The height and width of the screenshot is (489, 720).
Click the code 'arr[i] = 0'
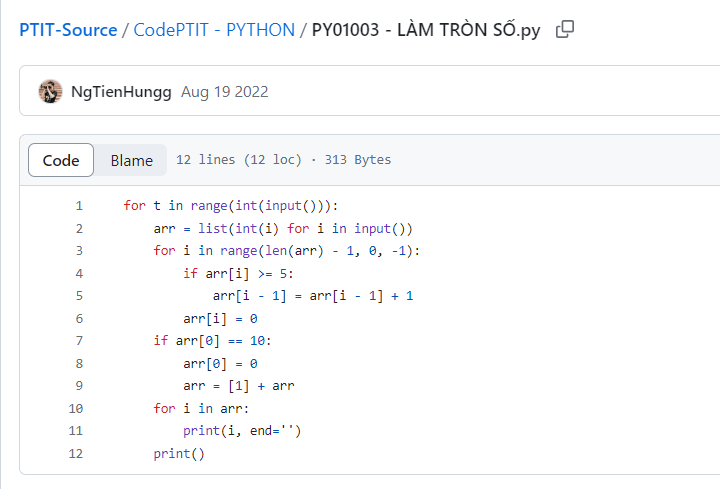[220, 318]
